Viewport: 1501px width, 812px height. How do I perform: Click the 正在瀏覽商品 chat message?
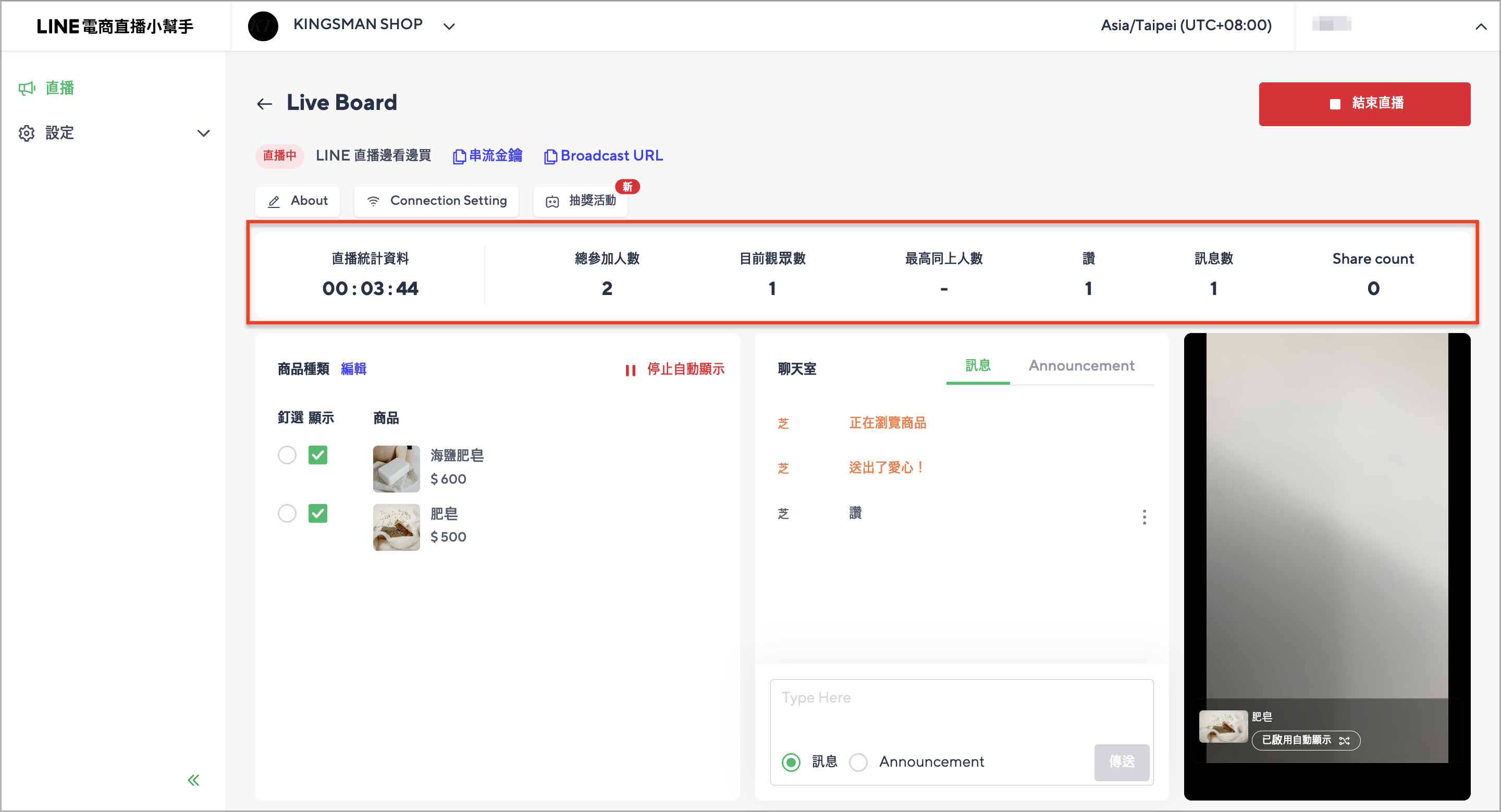coord(888,422)
